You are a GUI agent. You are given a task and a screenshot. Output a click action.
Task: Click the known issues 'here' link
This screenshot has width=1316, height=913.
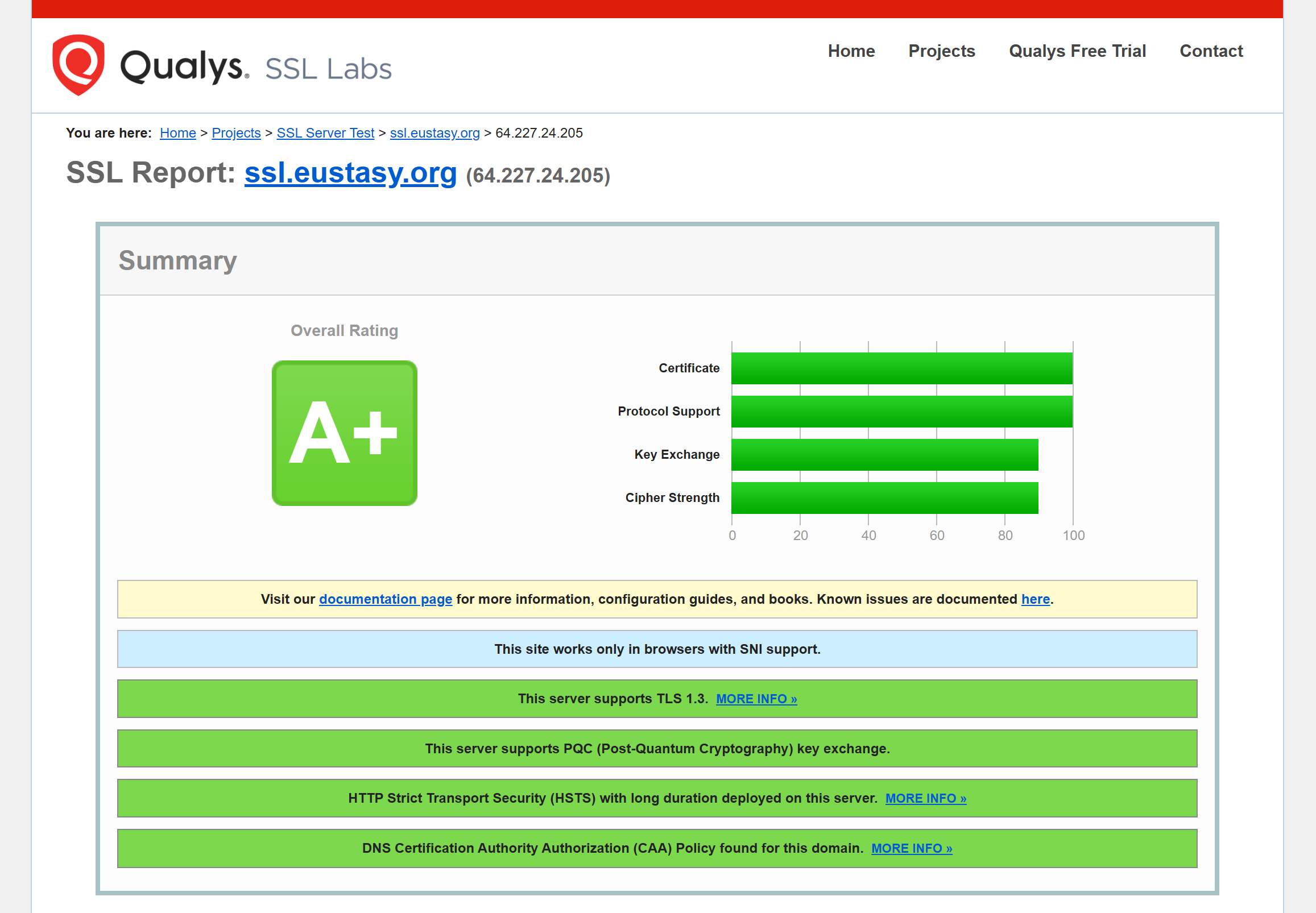pos(1035,599)
